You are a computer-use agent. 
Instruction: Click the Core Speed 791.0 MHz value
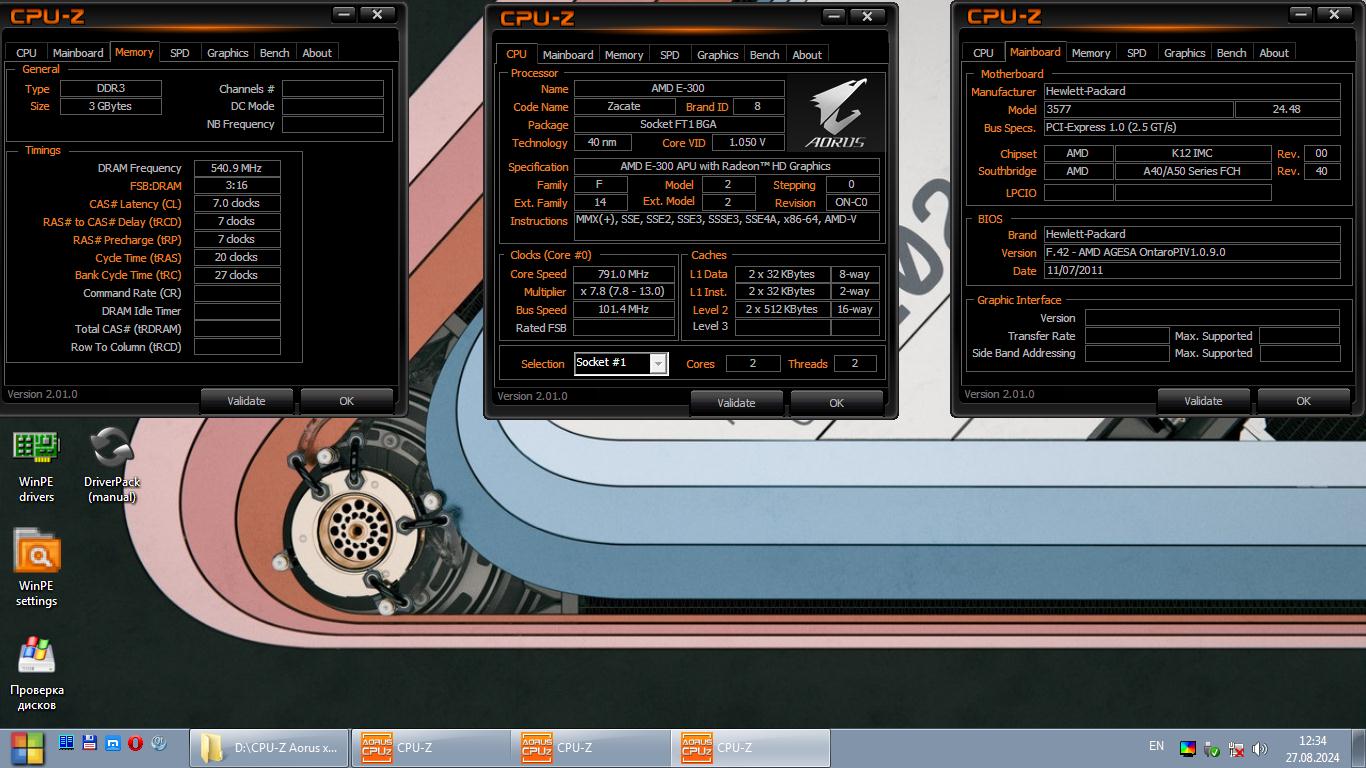tap(624, 274)
